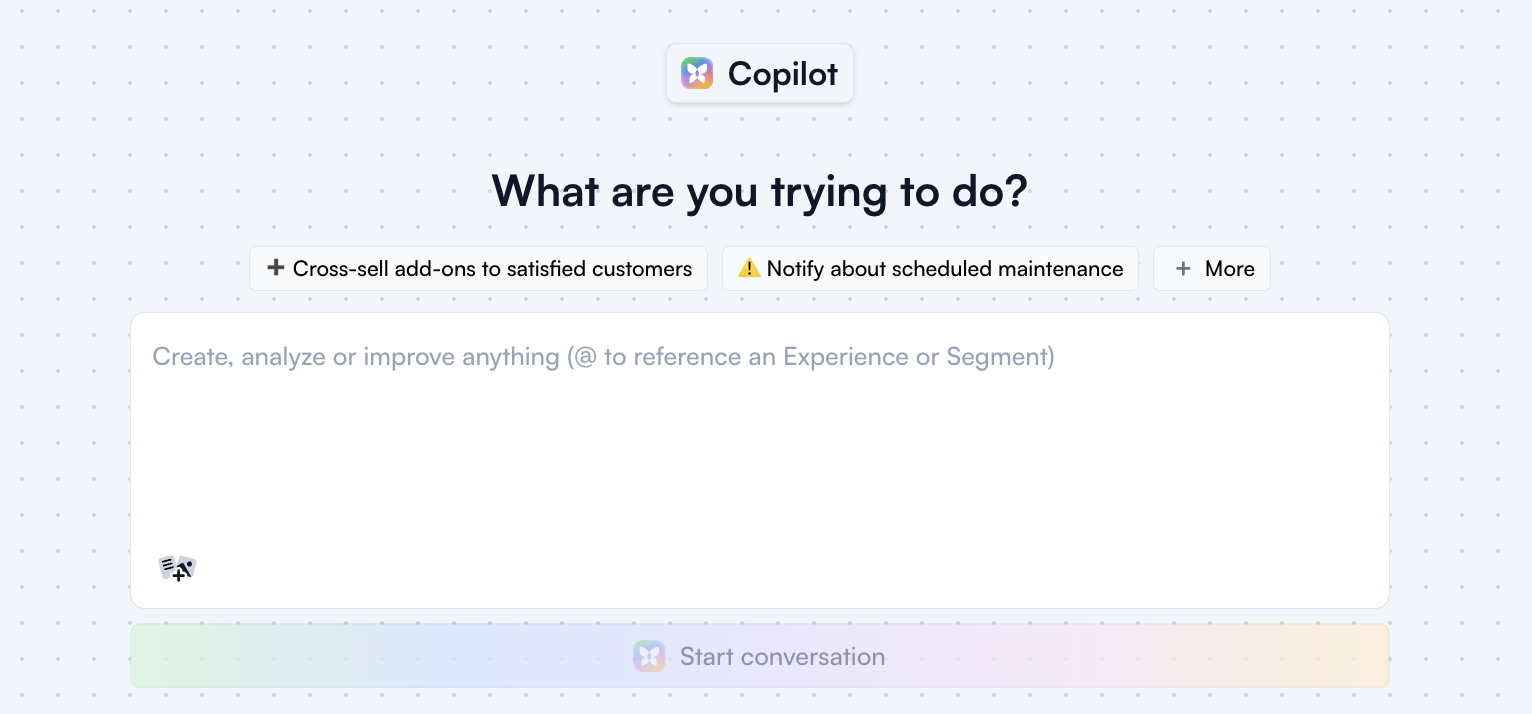Click the plus icon before Cross-sell add-ons
This screenshot has height=714, width=1532.
276,268
